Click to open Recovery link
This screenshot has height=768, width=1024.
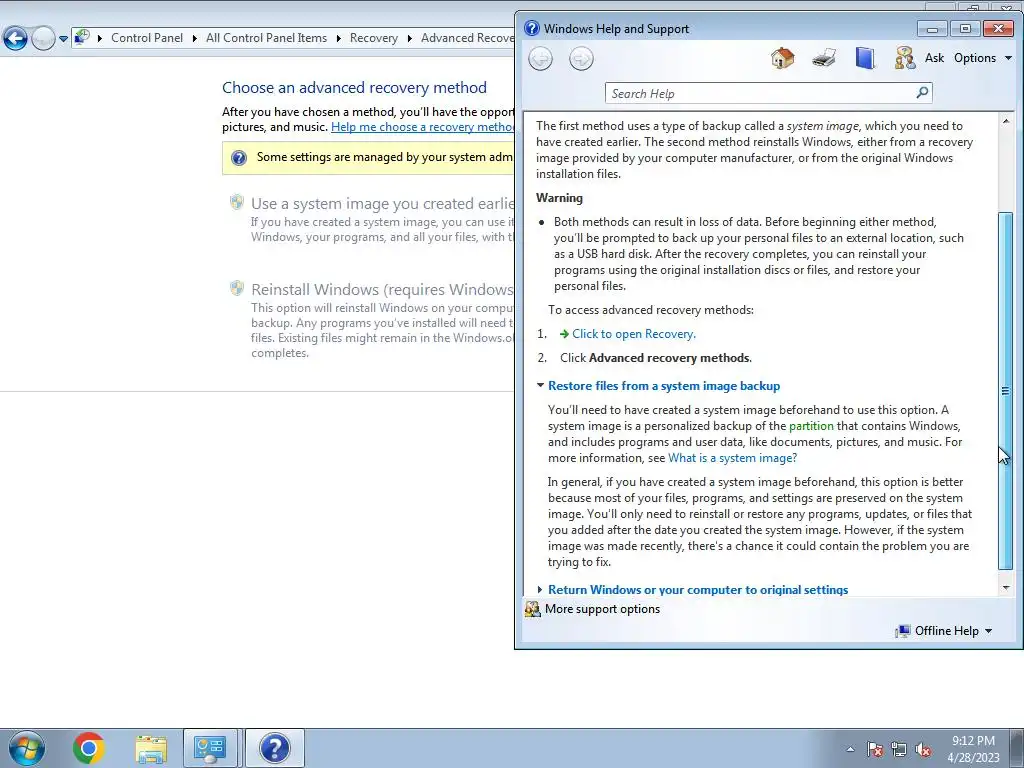tap(633, 334)
